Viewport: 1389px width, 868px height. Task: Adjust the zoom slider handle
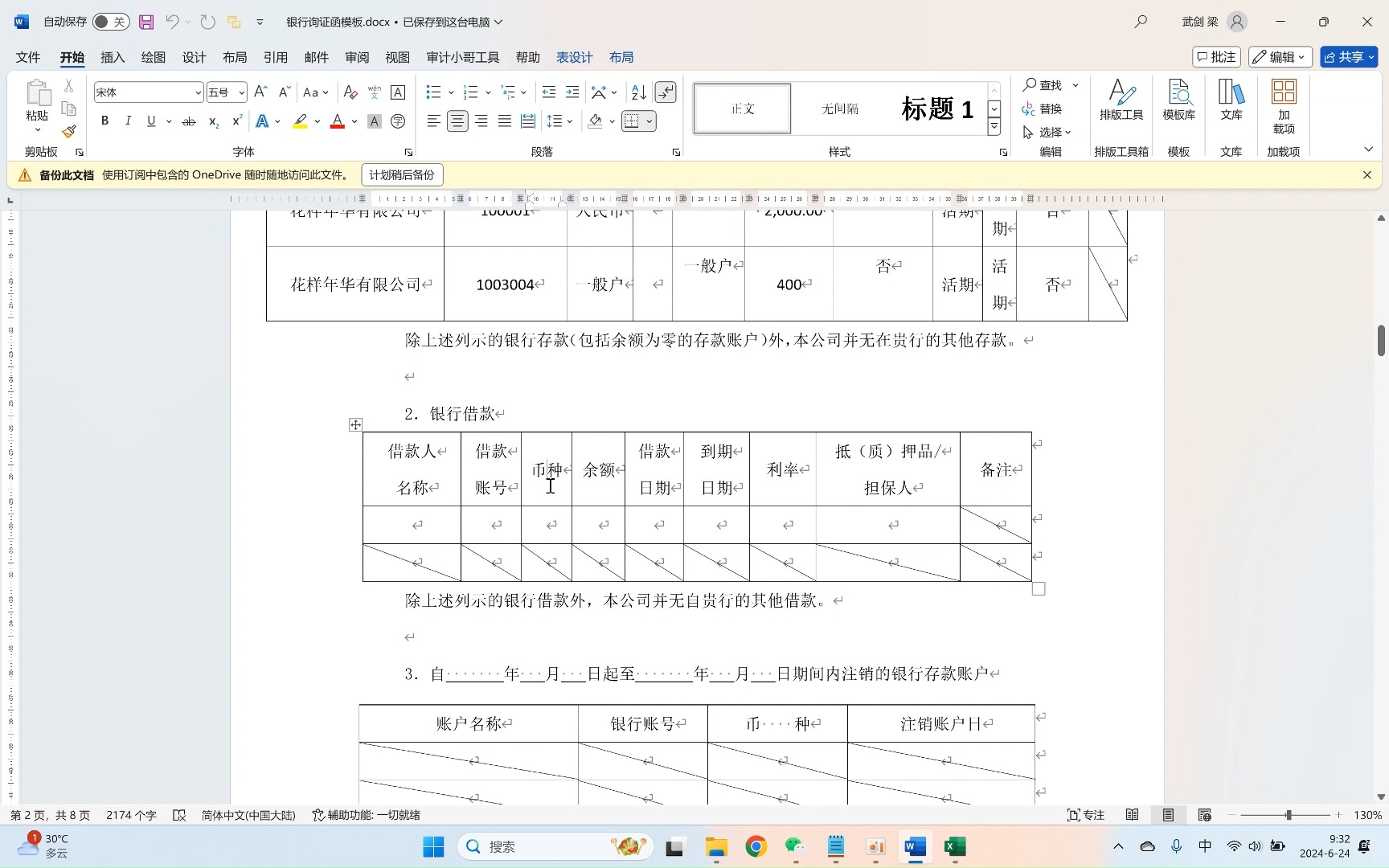point(1288,815)
